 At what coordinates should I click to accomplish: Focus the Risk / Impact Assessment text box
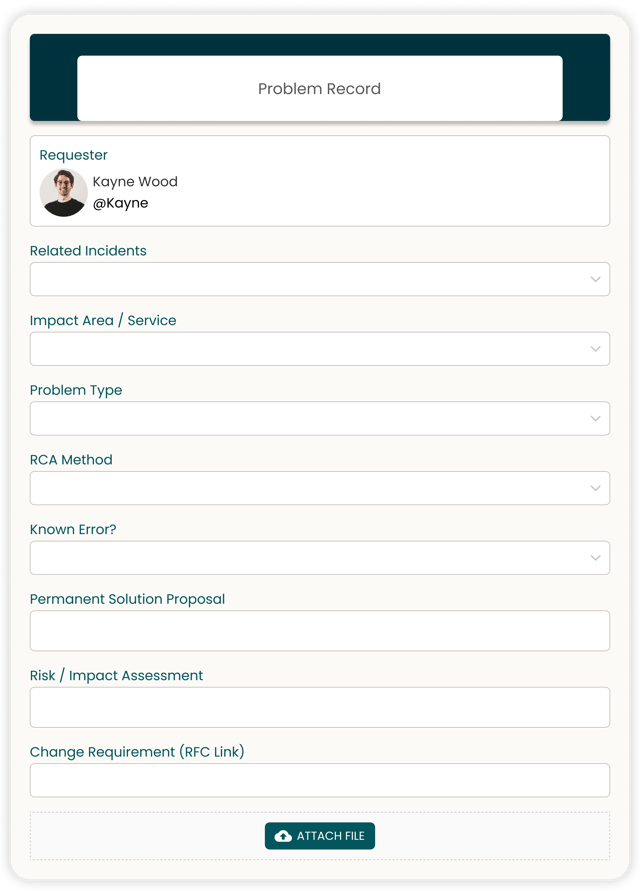click(x=320, y=707)
